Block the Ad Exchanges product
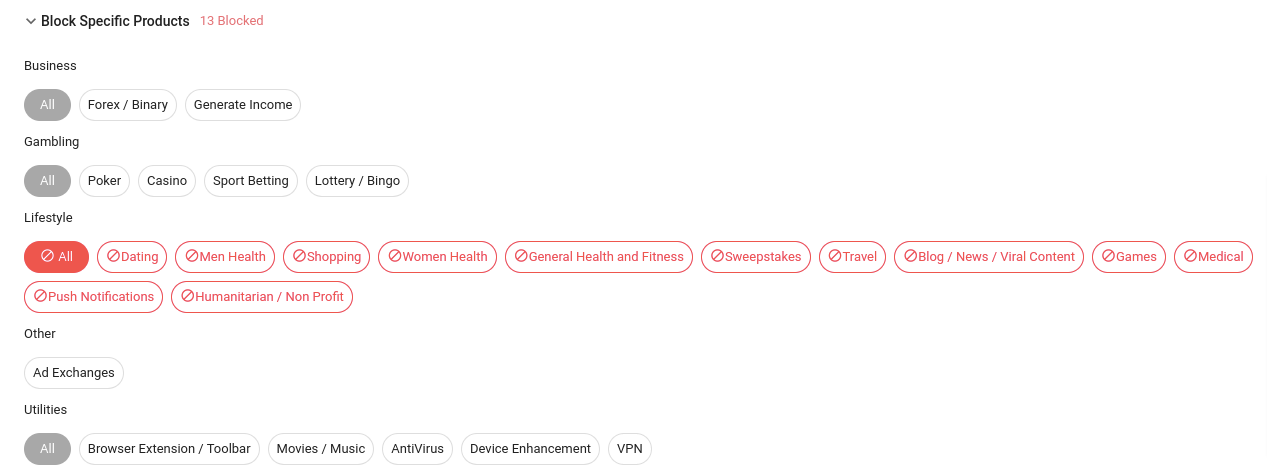Image resolution: width=1267 pixels, height=475 pixels. (x=74, y=373)
